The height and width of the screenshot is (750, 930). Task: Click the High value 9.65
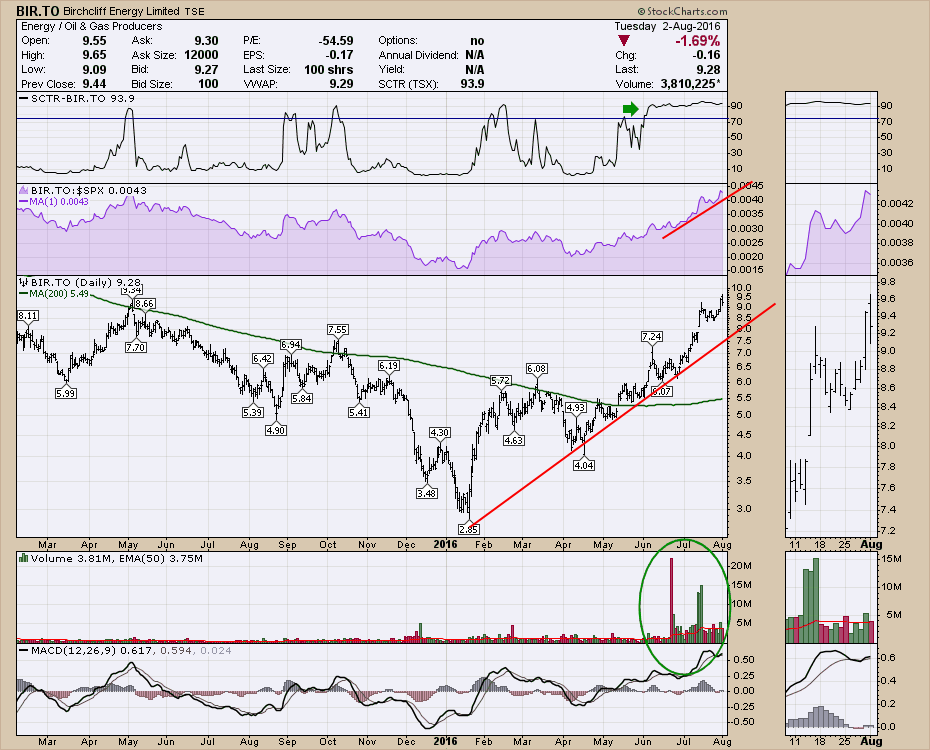(94, 55)
